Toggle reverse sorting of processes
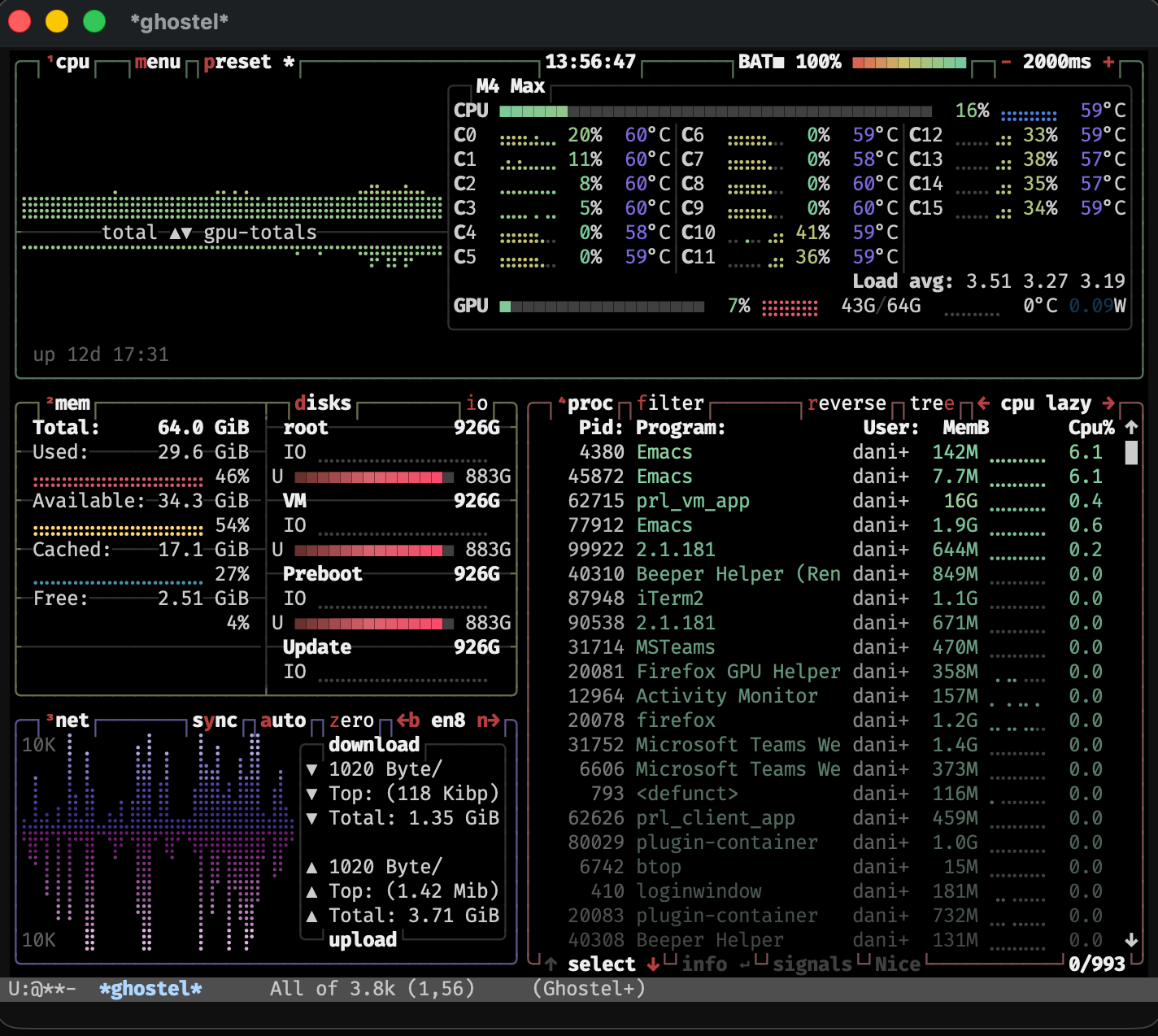This screenshot has width=1158, height=1036. tap(847, 403)
